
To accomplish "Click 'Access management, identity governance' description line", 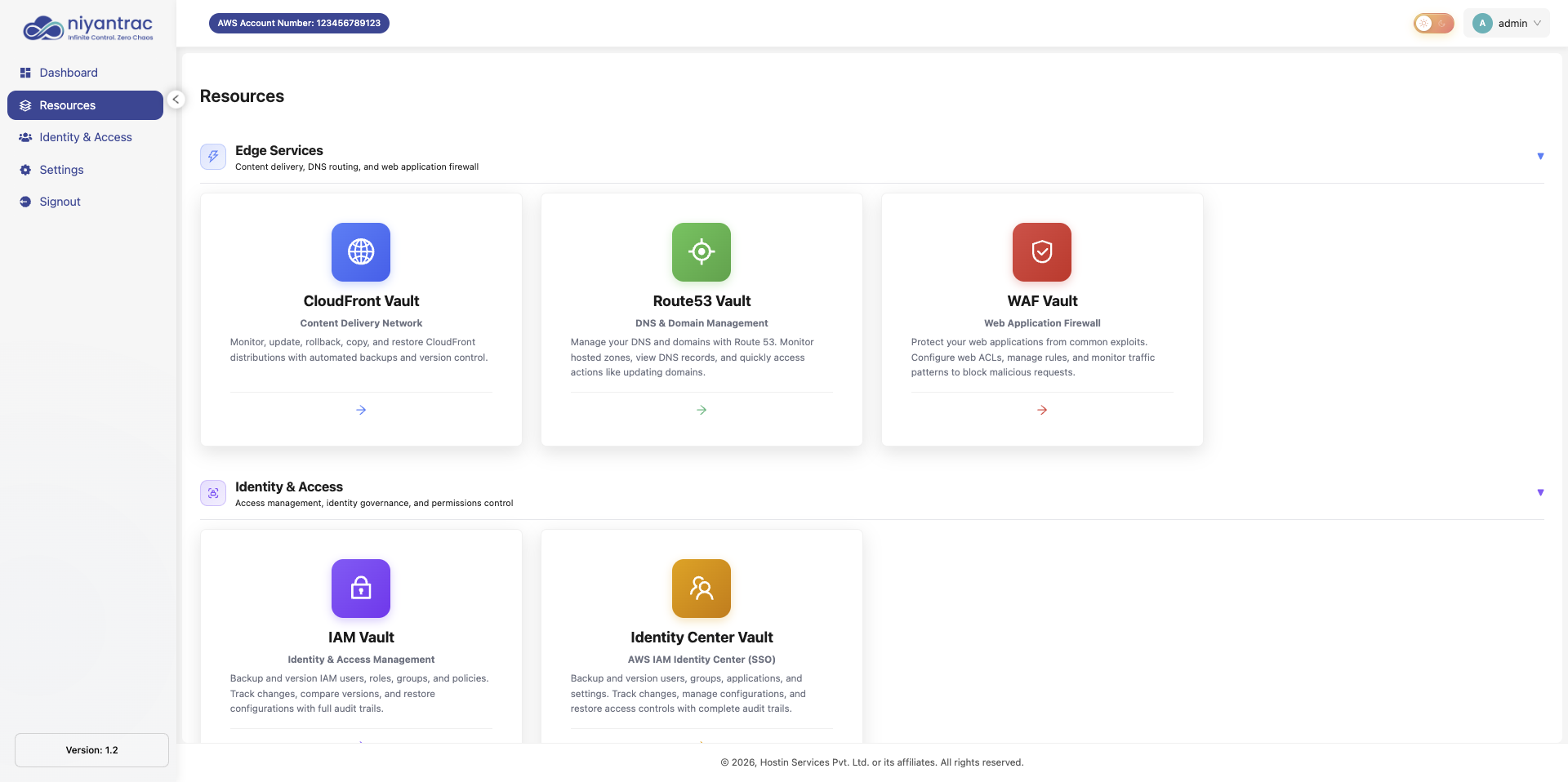I will pyautogui.click(x=374, y=503).
